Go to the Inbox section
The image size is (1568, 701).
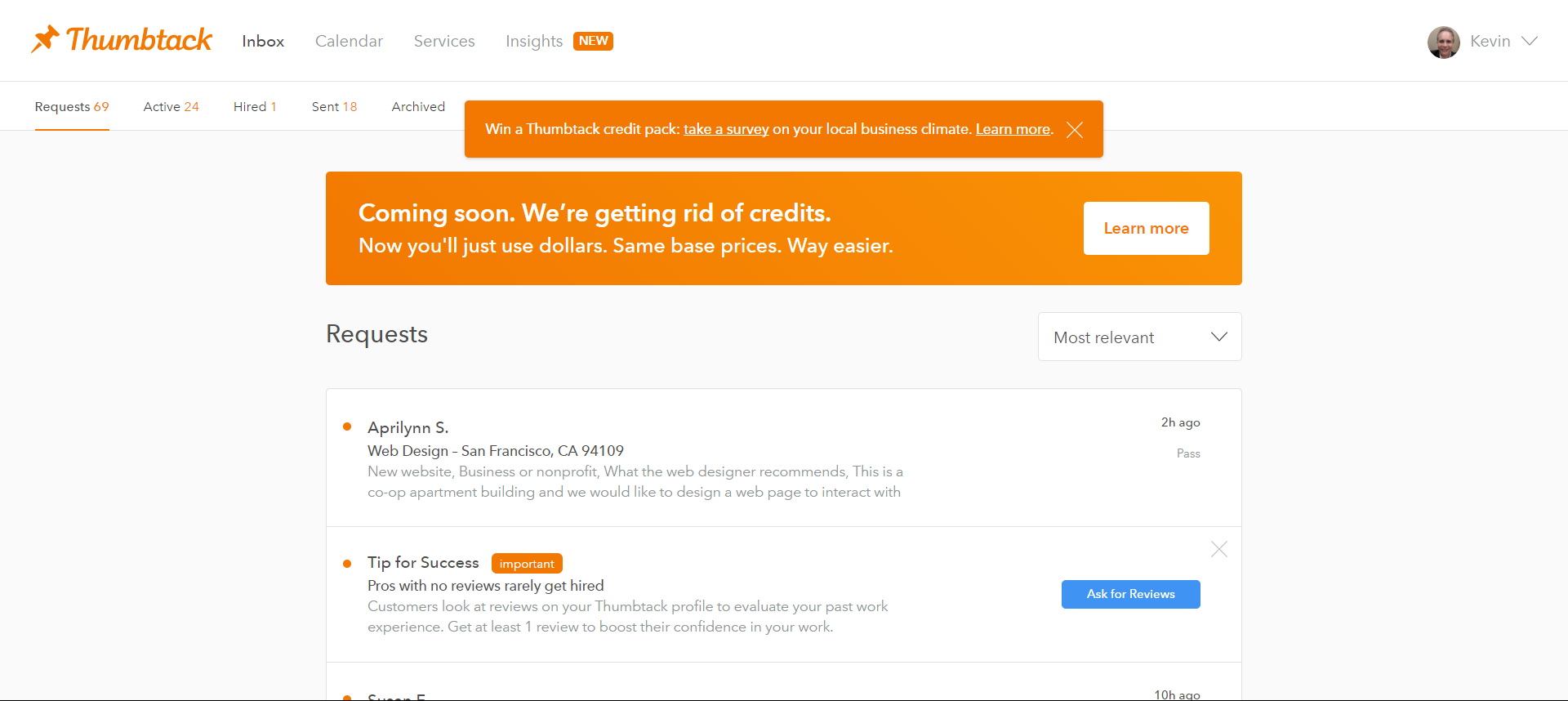tap(263, 41)
